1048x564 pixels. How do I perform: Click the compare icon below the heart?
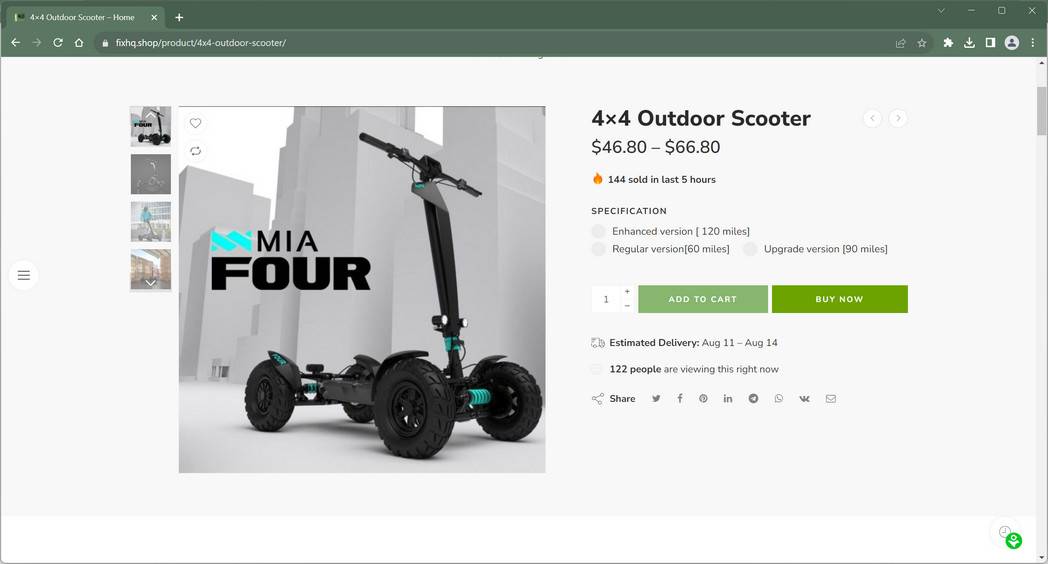[x=195, y=151]
